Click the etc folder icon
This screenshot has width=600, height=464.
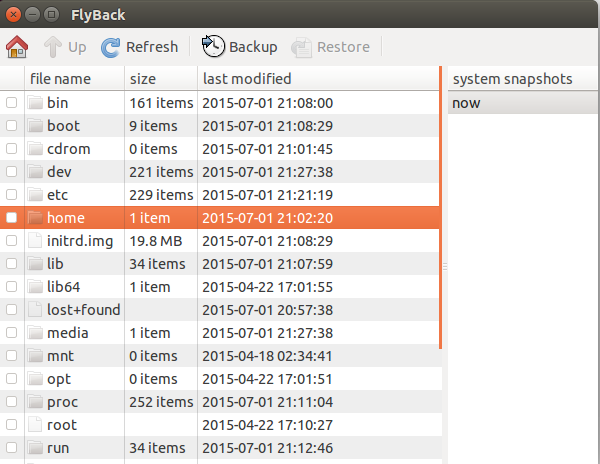pos(35,195)
